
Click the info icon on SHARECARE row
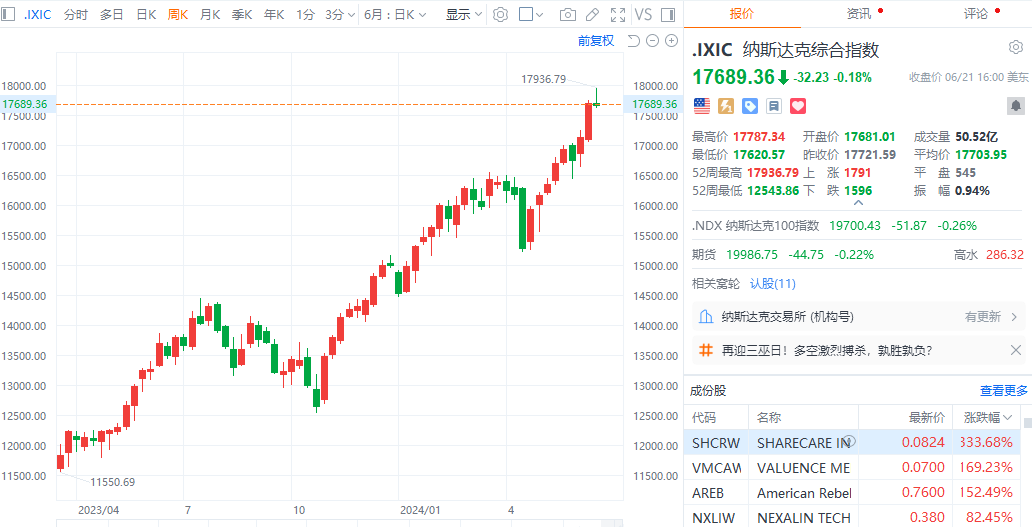point(850,441)
